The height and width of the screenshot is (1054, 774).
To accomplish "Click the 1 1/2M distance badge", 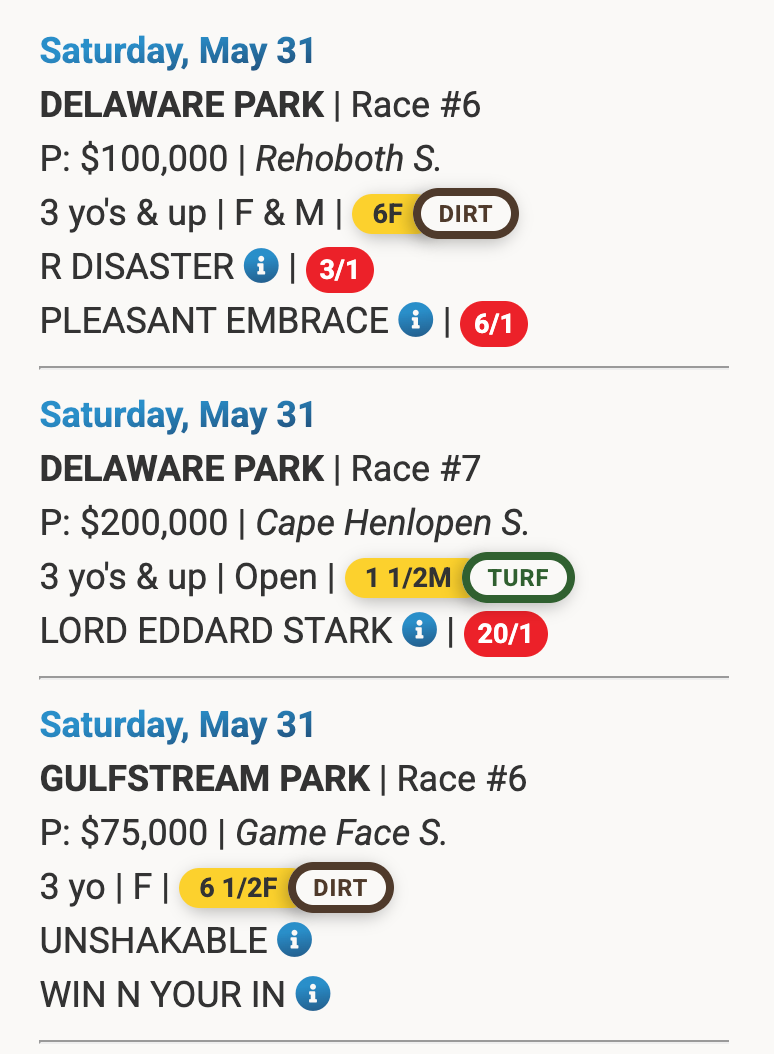I will coord(407,577).
